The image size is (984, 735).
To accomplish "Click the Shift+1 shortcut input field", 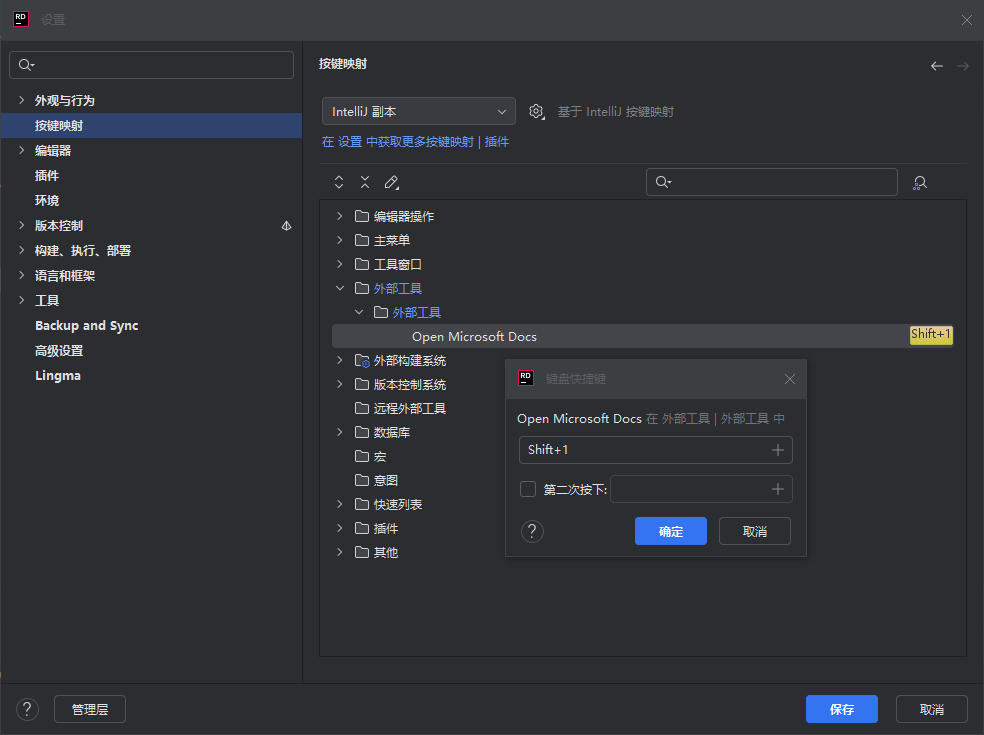I will click(655, 450).
